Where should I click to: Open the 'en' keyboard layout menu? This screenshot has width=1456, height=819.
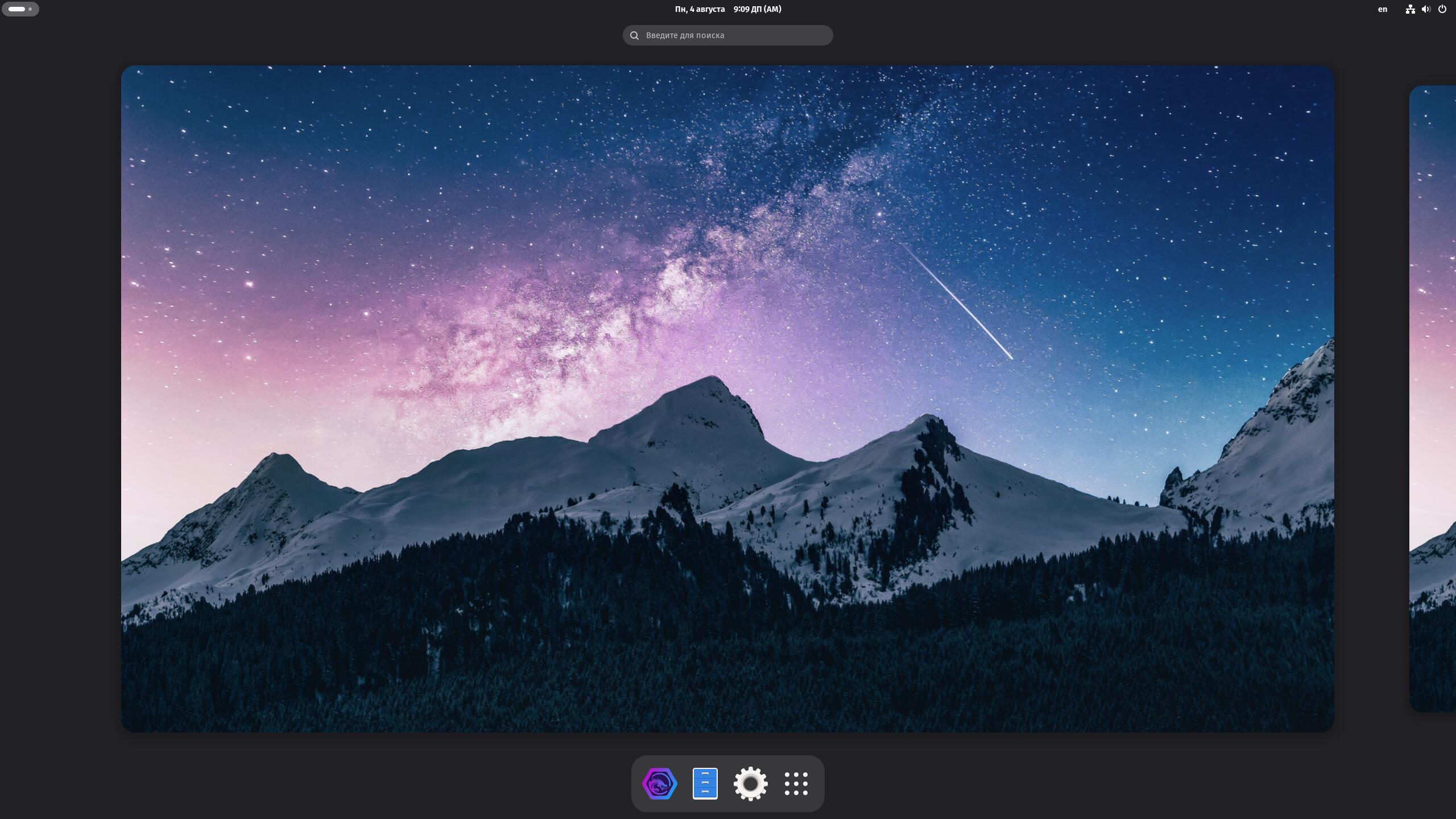[1383, 9]
